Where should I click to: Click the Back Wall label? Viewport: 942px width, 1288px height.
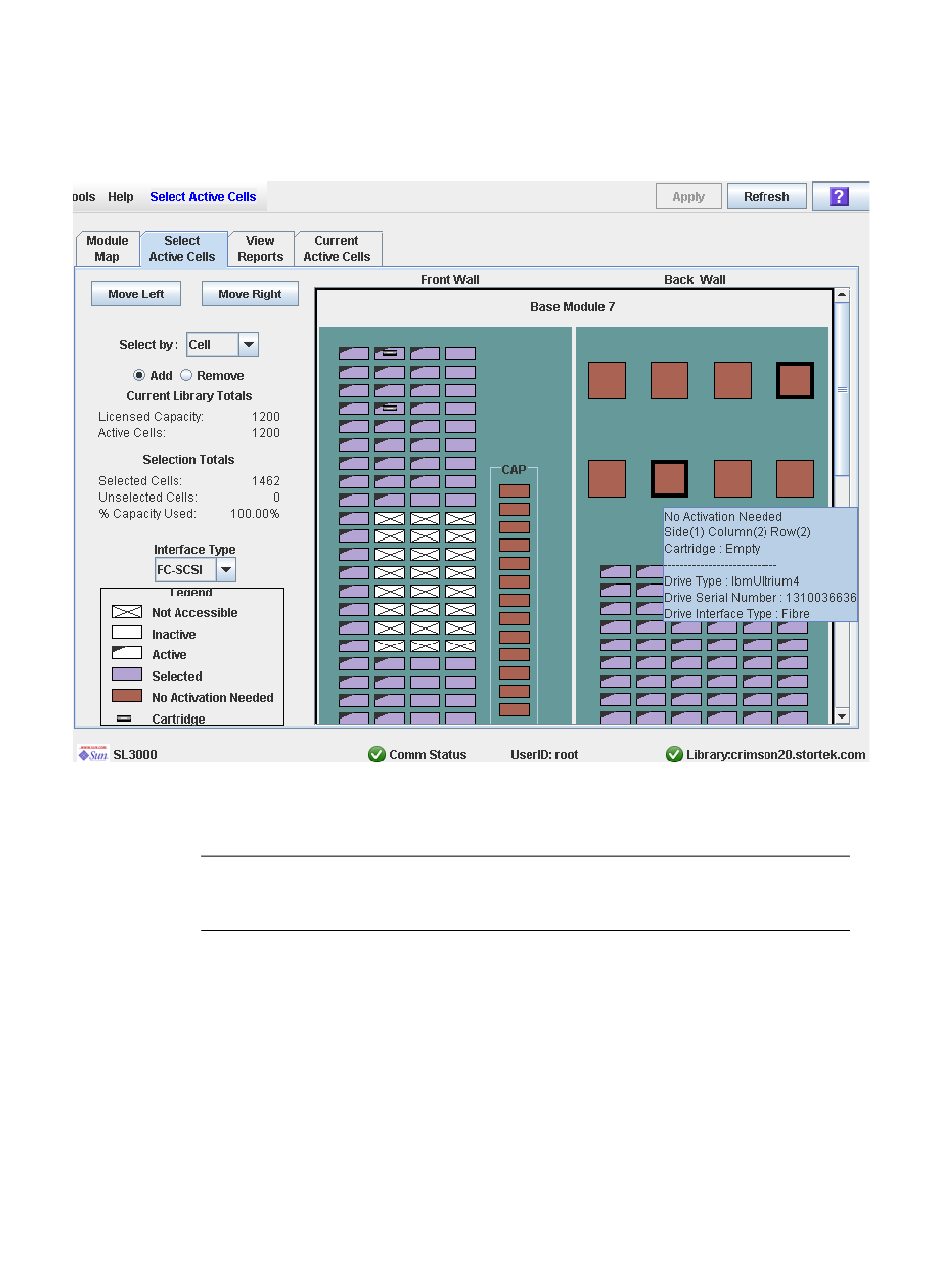694,280
